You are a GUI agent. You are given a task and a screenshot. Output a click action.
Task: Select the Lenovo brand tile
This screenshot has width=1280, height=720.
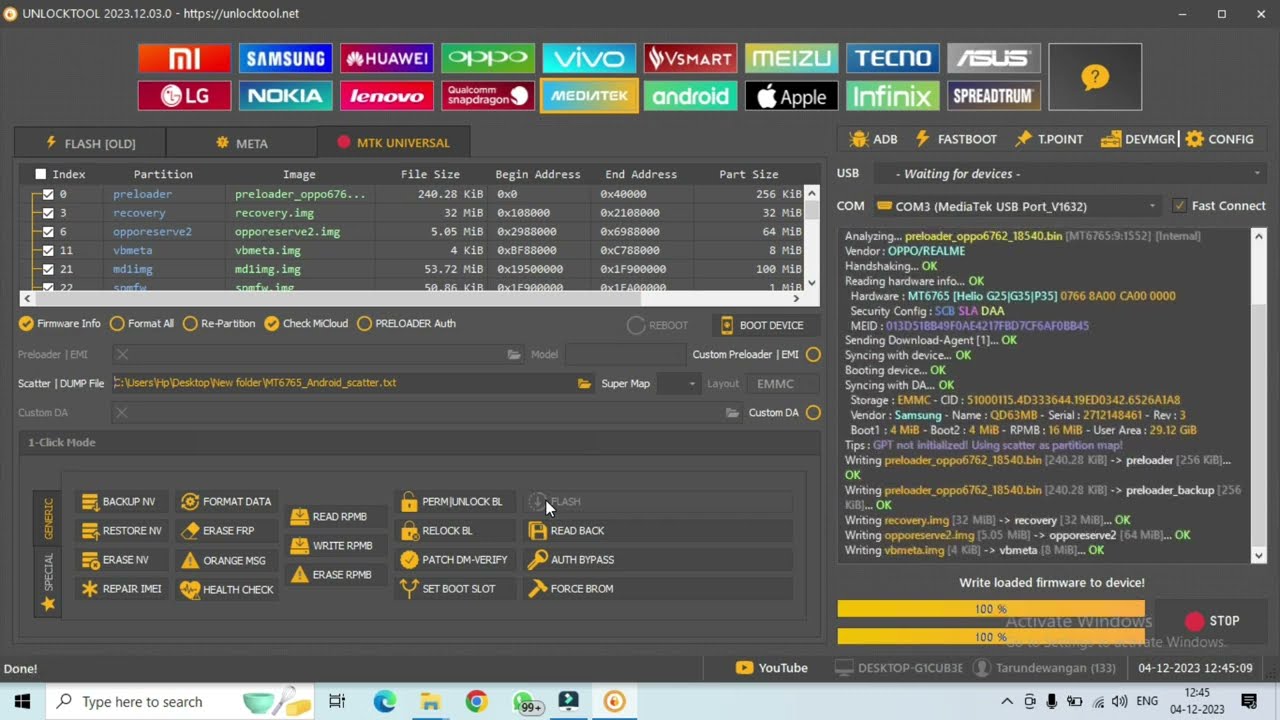[386, 96]
